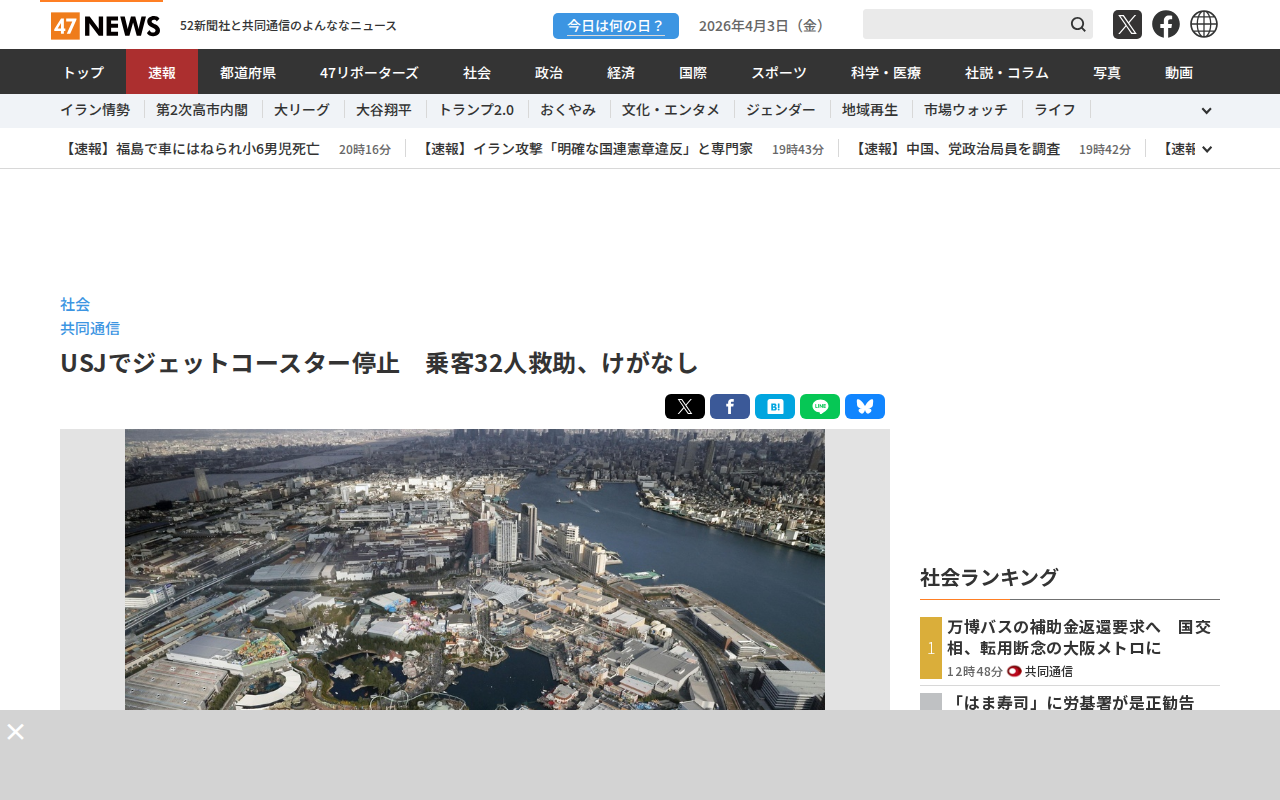Viewport: 1280px width, 800px height.
Task: Open the 第2次高市内閣 topic link
Action: point(203,110)
